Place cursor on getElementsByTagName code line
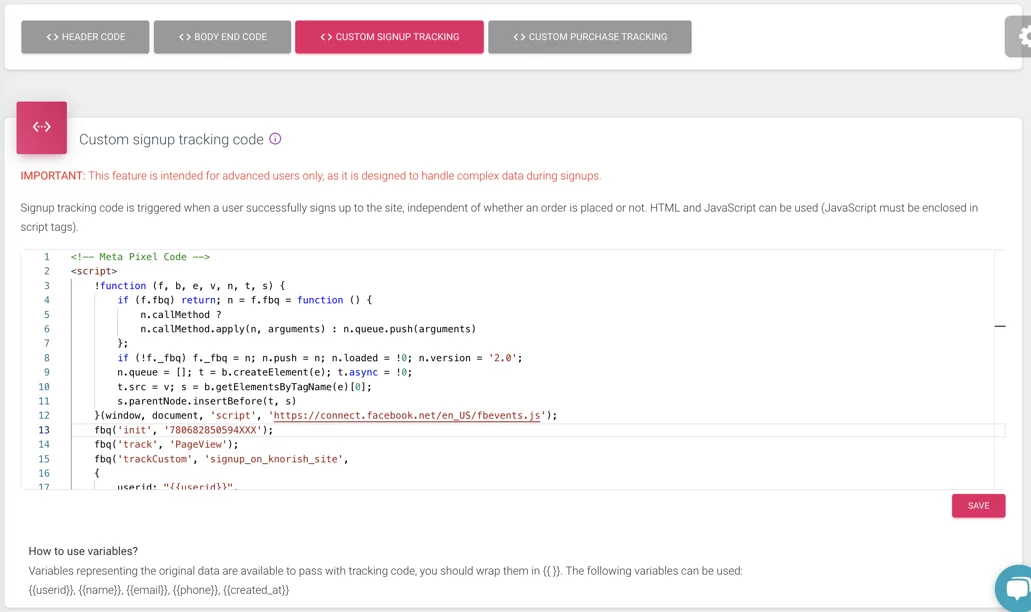The height and width of the screenshot is (612, 1031). (x=244, y=387)
